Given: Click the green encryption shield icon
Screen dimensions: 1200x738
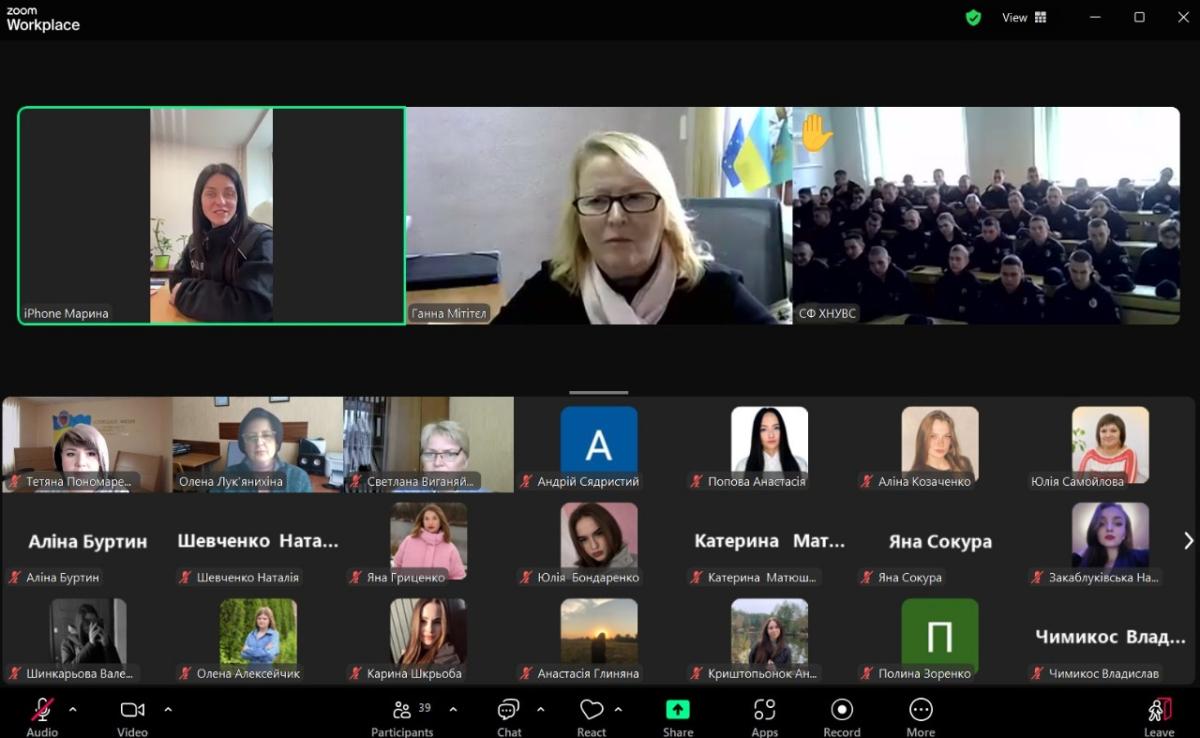Looking at the screenshot, I should pyautogui.click(x=973, y=17).
